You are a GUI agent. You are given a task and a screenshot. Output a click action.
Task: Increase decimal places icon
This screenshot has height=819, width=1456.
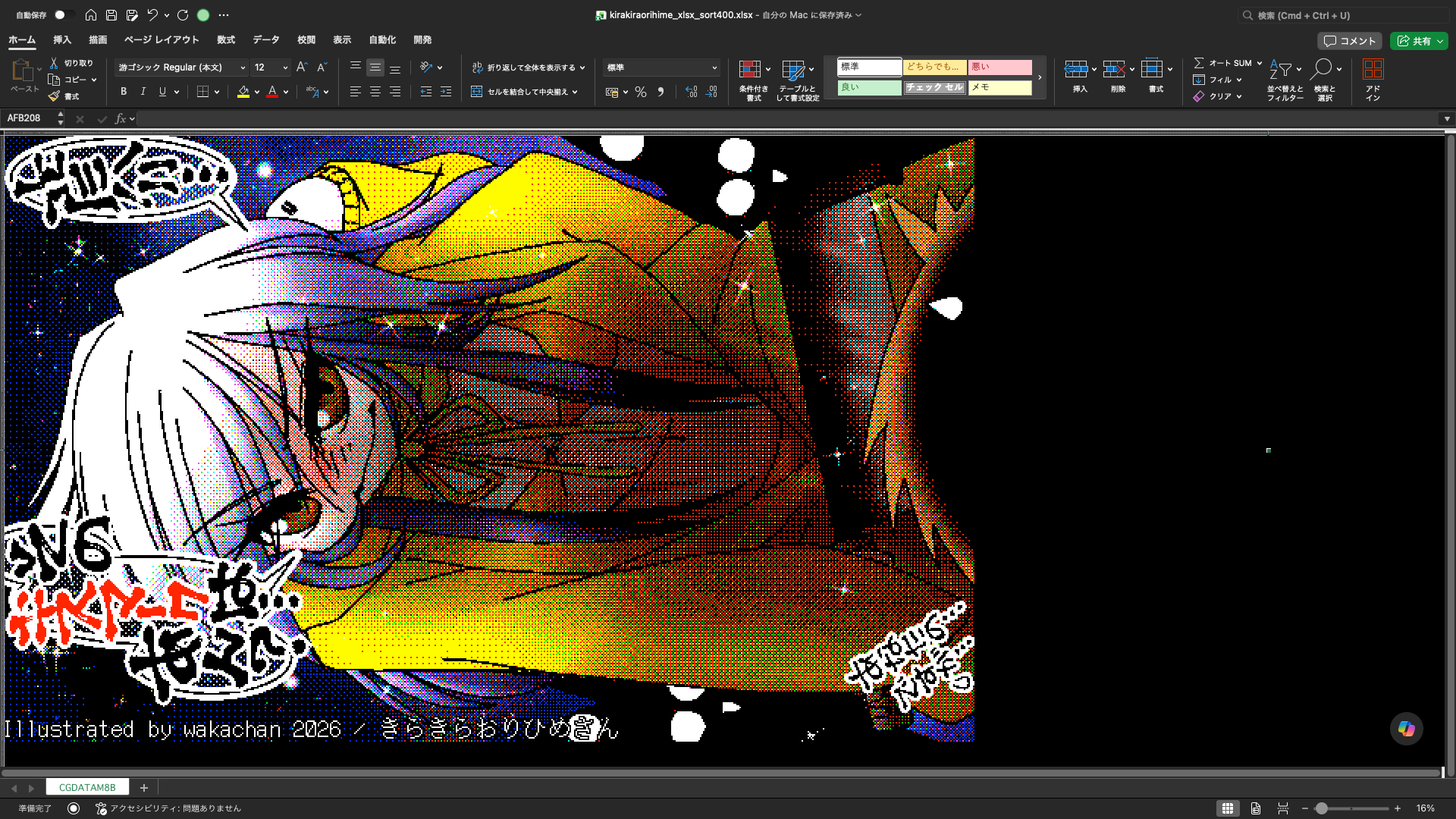tap(691, 92)
